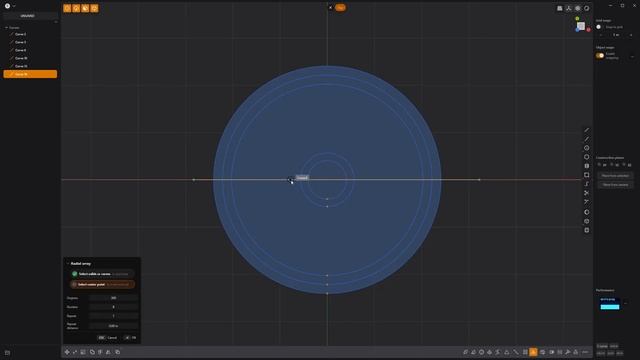Click the third orange selection mode button

(85, 8)
